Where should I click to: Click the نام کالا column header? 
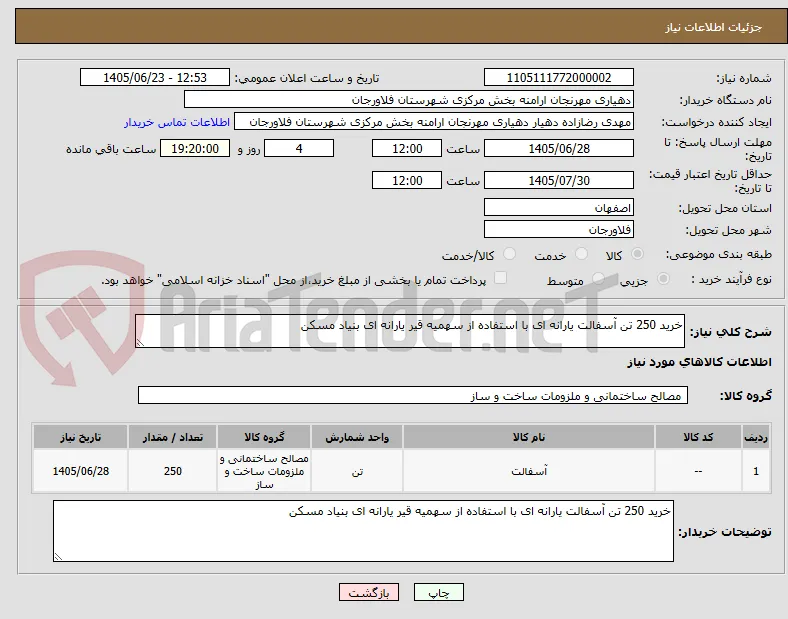tap(529, 437)
